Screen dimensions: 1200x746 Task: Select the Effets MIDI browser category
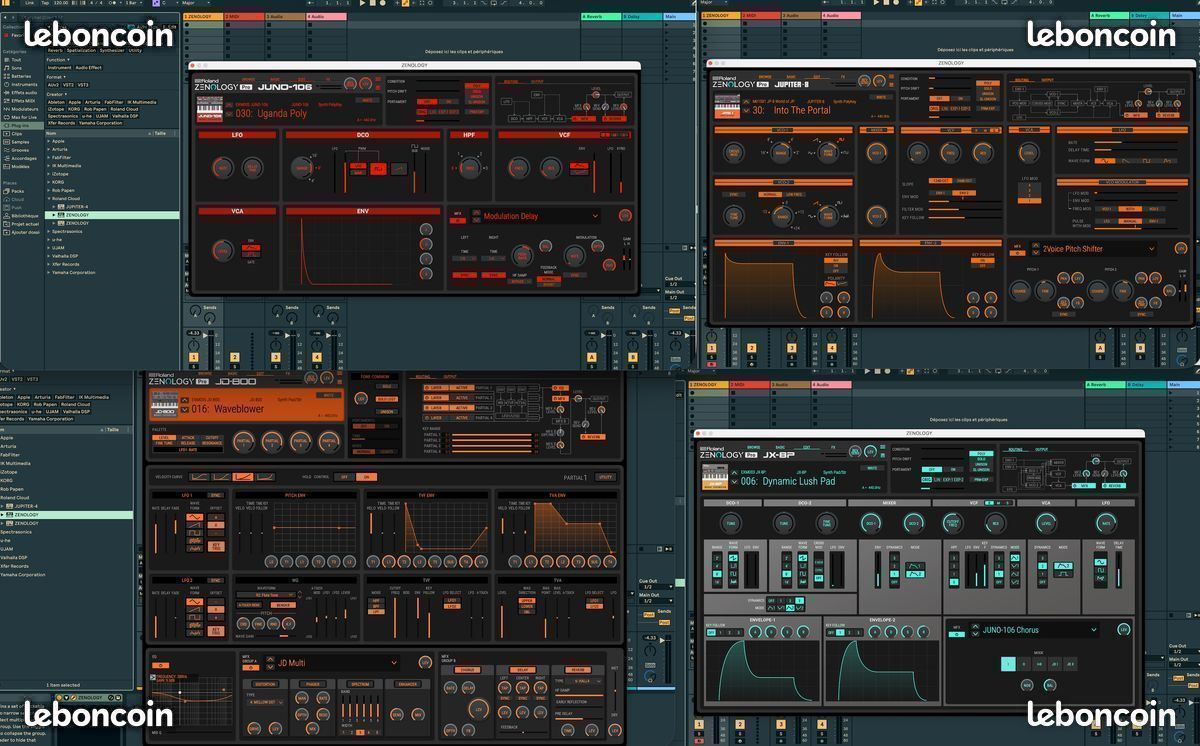point(21,101)
